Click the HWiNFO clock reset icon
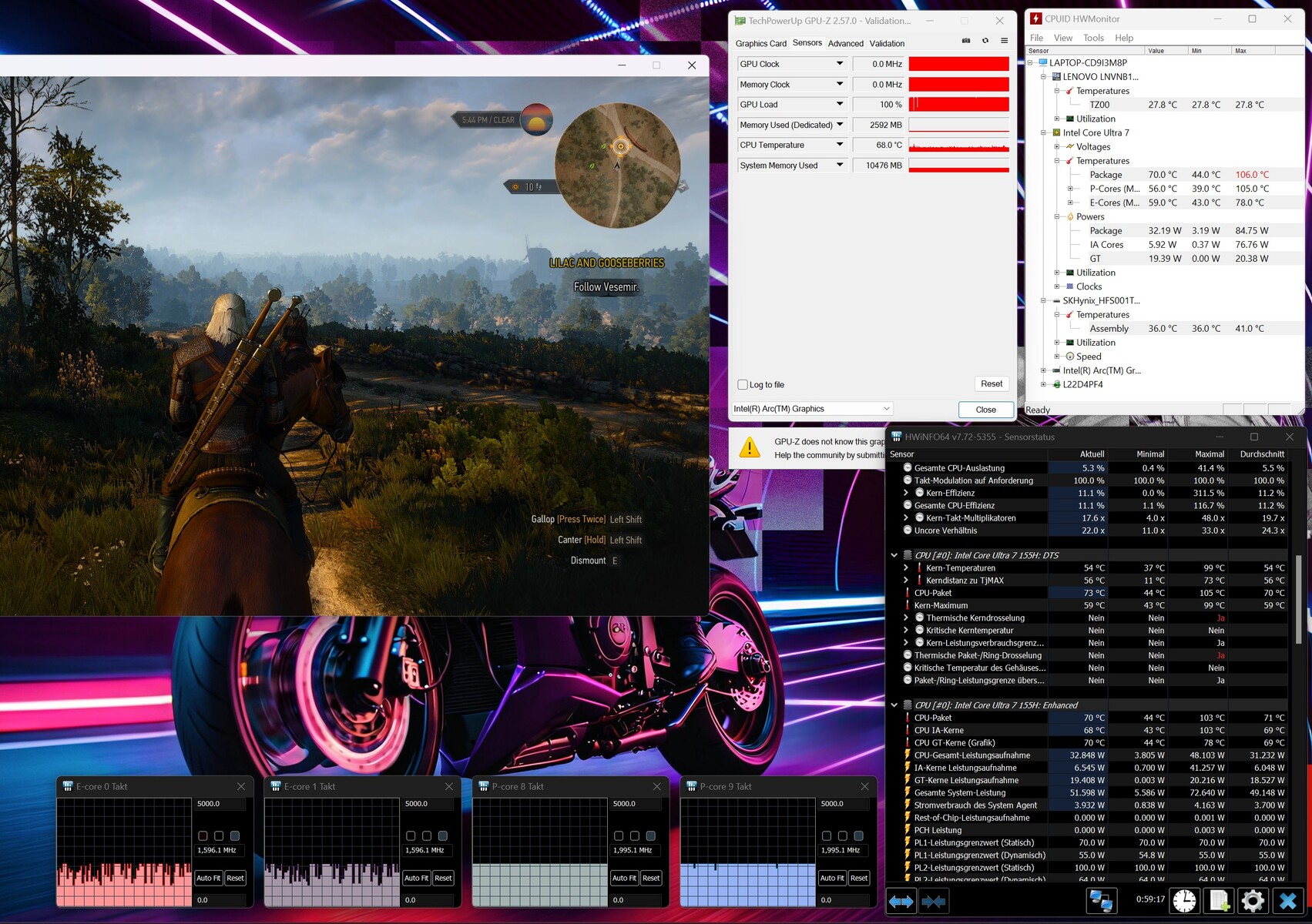 tap(1184, 901)
